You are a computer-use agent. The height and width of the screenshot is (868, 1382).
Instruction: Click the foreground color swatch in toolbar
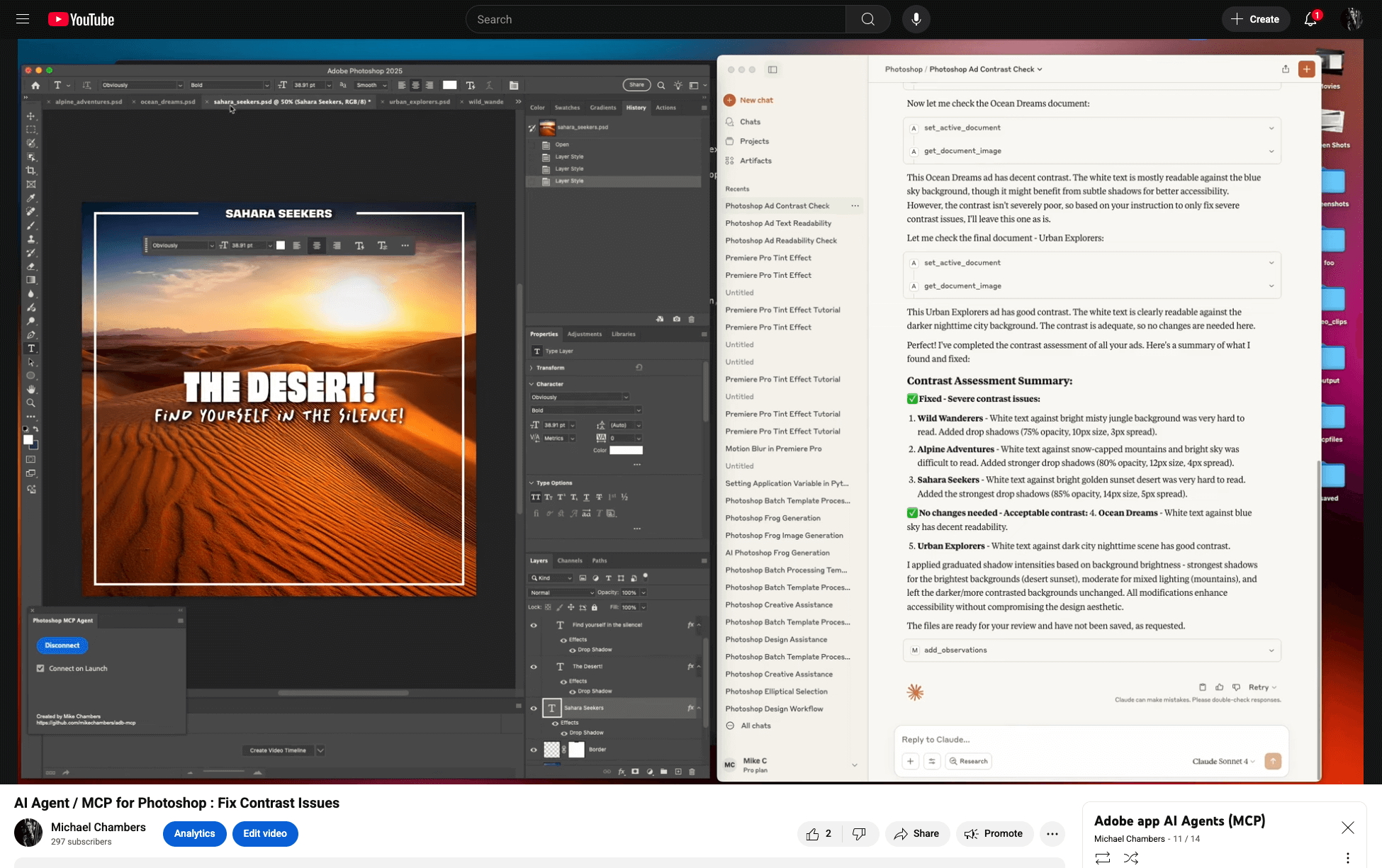click(x=28, y=440)
